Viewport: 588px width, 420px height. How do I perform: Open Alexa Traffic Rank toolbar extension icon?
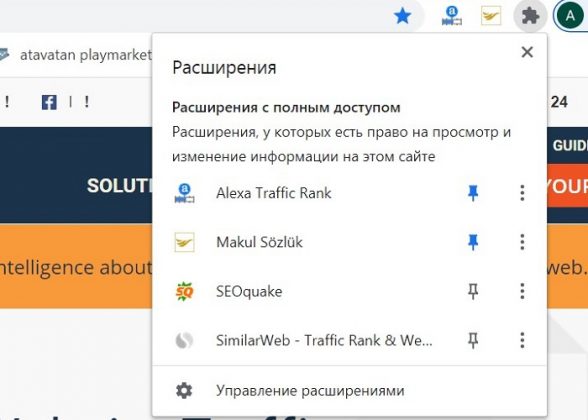pos(452,16)
